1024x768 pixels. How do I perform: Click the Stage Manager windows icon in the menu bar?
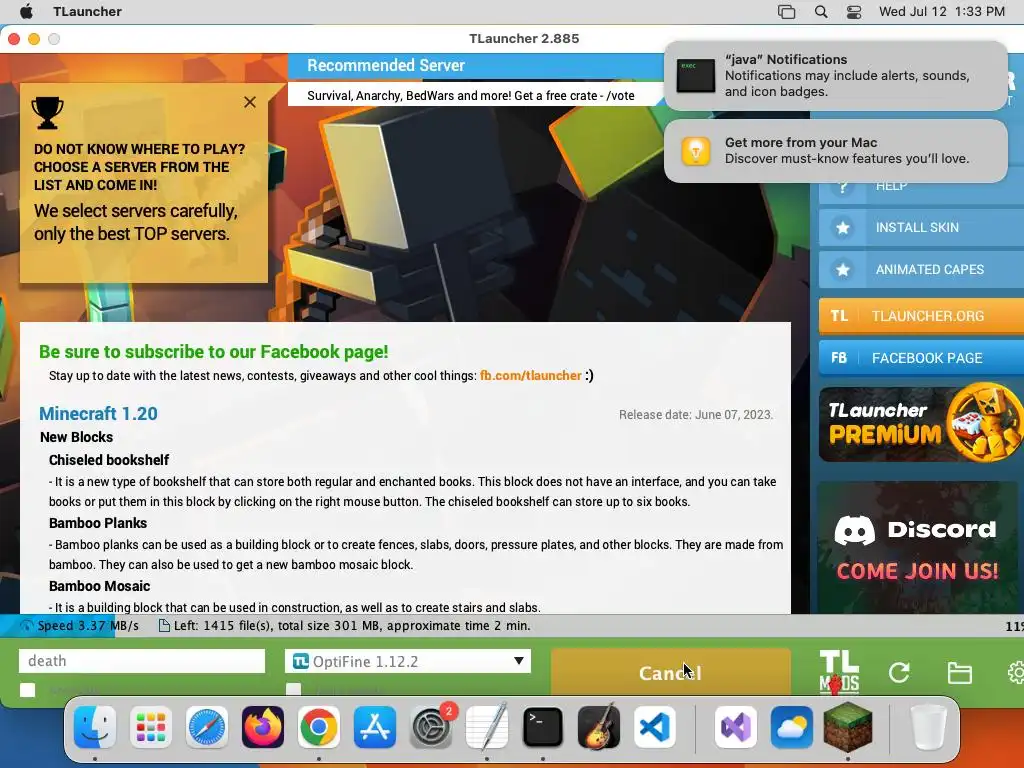point(786,11)
